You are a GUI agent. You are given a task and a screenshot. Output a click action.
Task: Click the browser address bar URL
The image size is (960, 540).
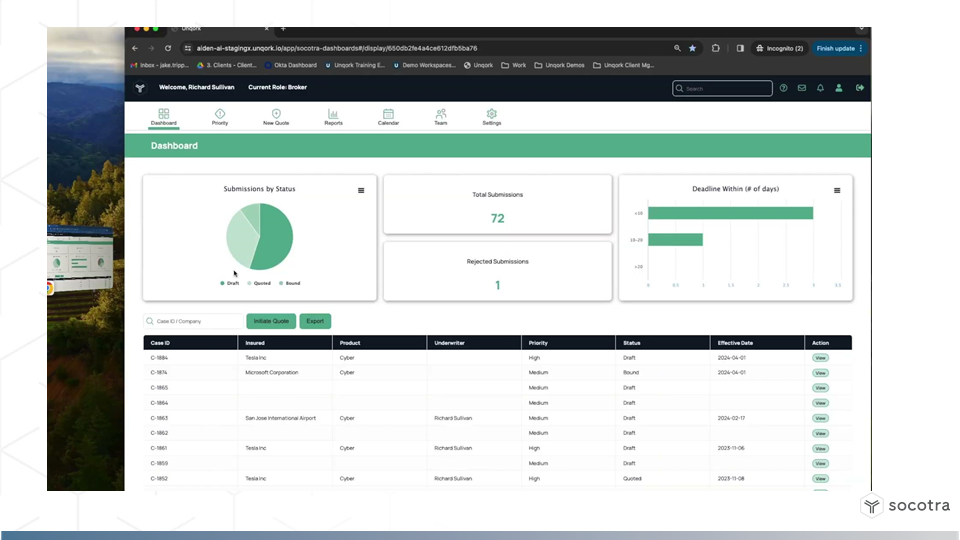click(x=337, y=48)
